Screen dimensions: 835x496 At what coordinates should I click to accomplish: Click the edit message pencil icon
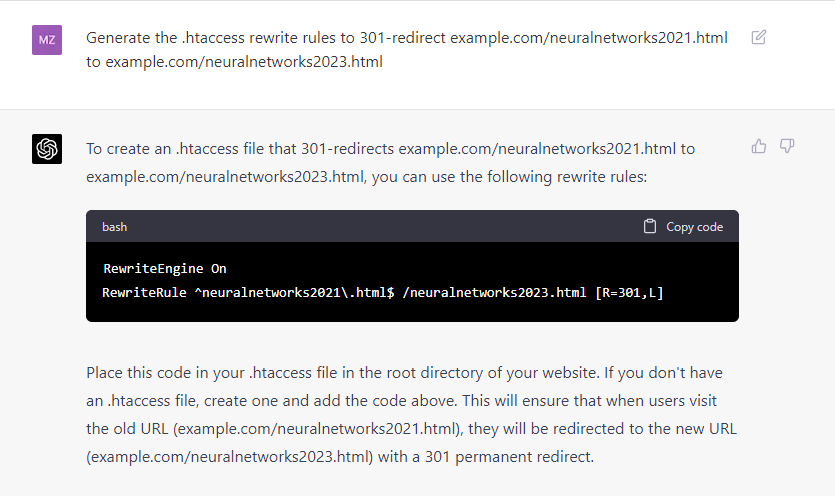pyautogui.click(x=758, y=37)
